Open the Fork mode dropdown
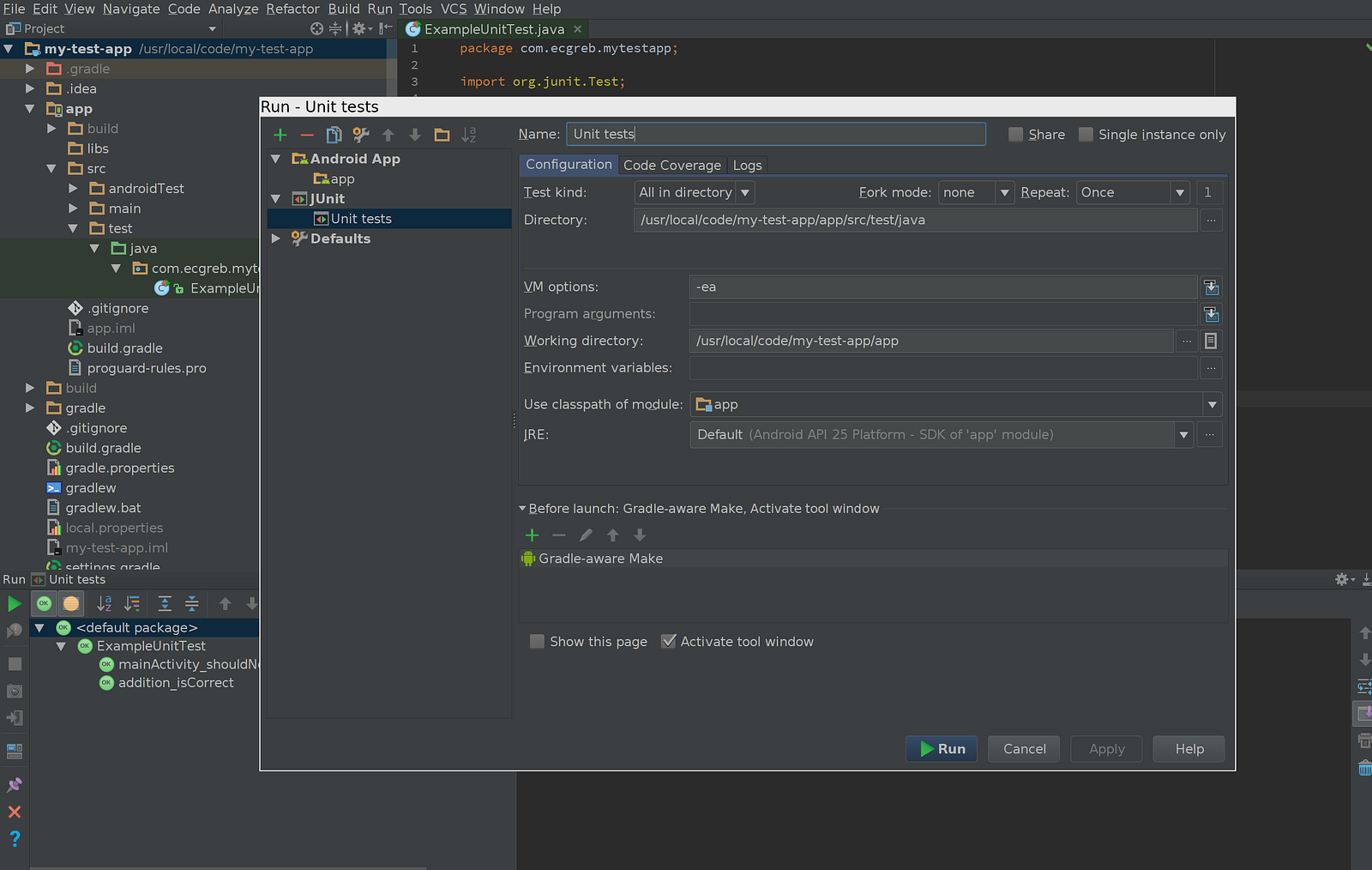The height and width of the screenshot is (870, 1372). 976,193
